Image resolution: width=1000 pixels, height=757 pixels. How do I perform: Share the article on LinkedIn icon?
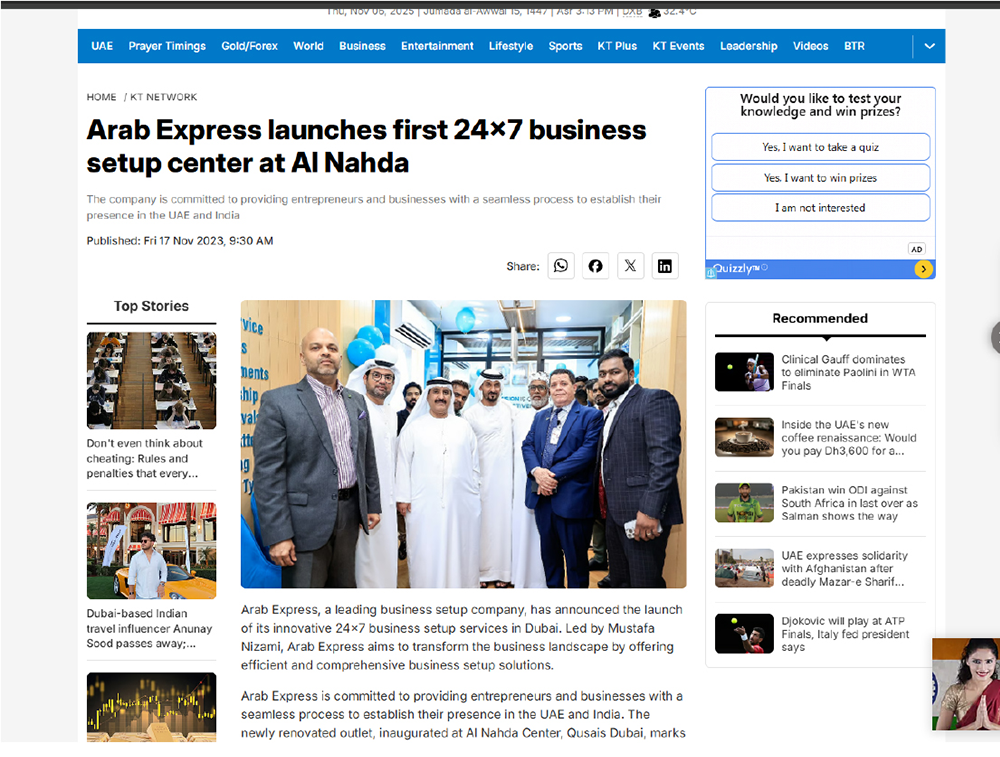(x=665, y=266)
